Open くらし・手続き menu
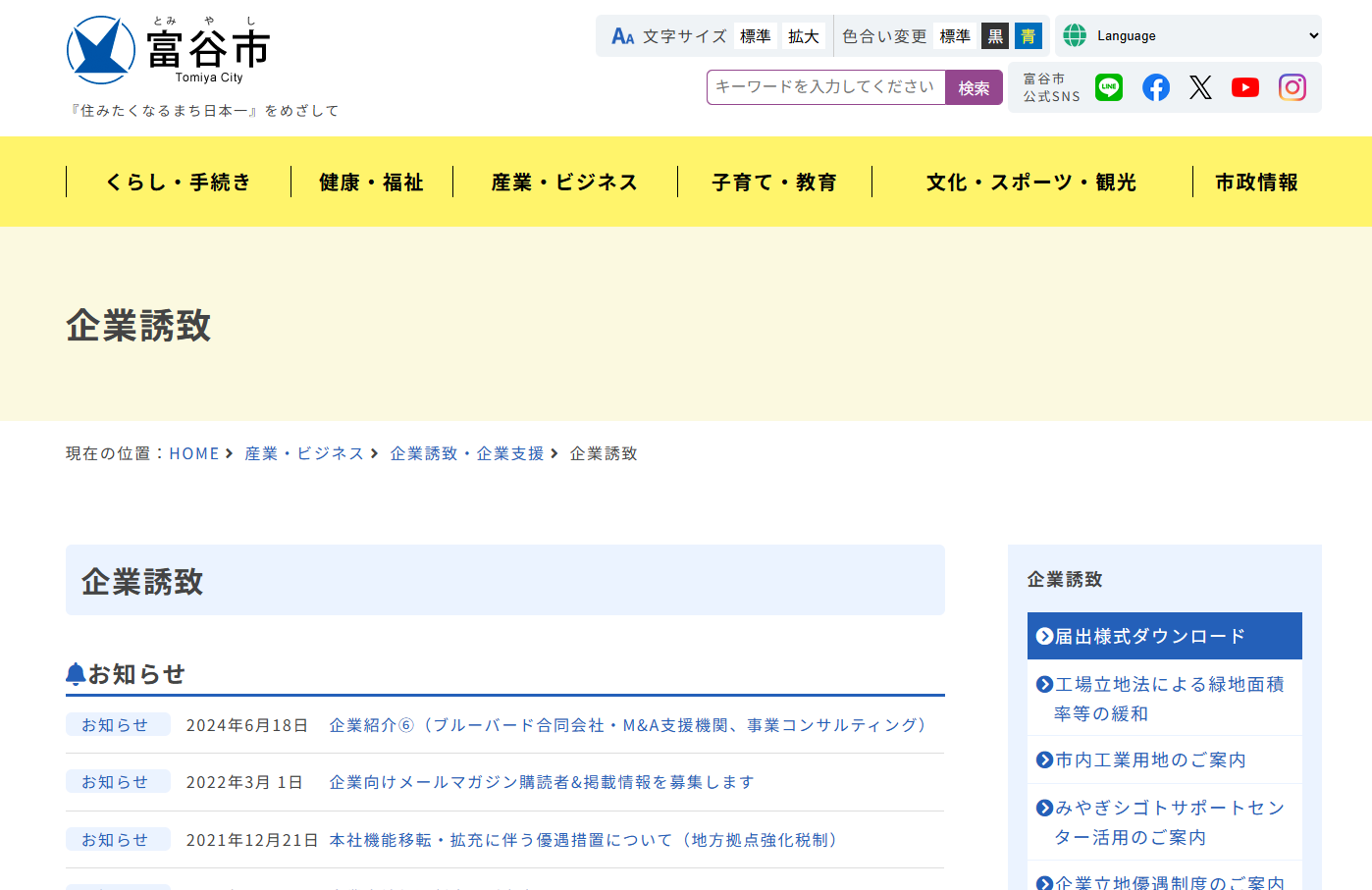Screen dimensions: 1372x890 (x=179, y=182)
